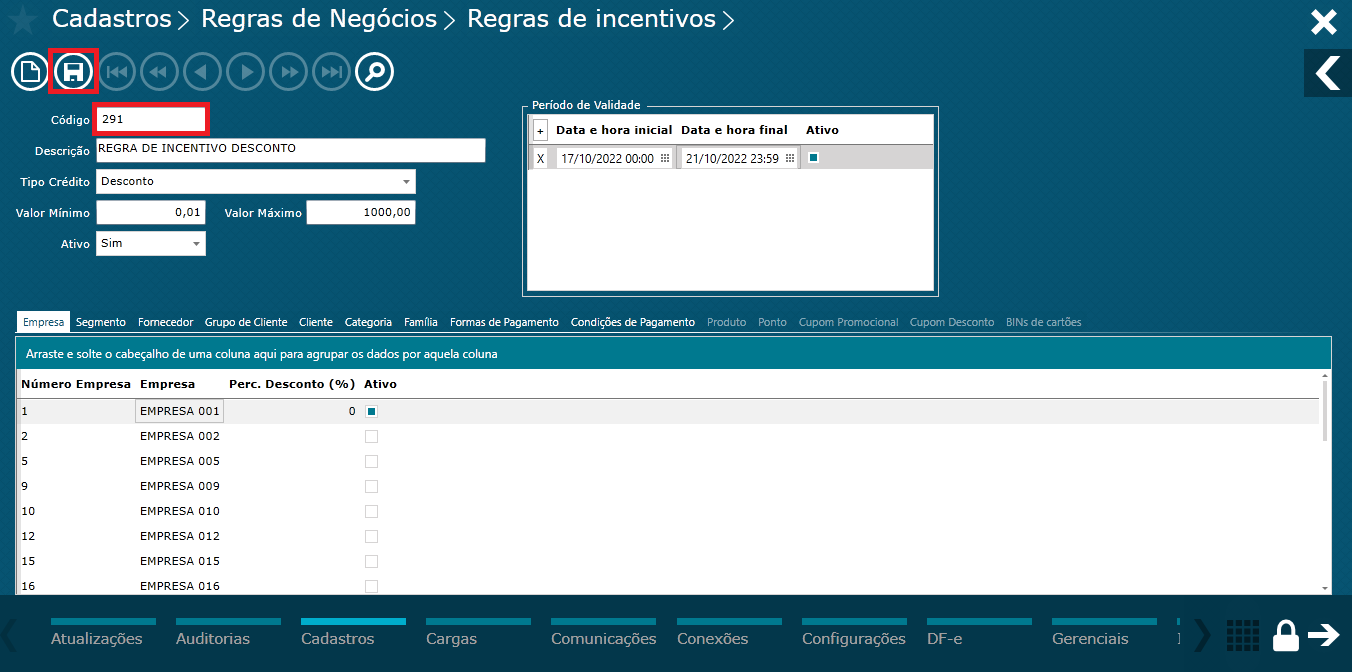Image resolution: width=1352 pixels, height=672 pixels.
Task: Switch to the Empresa tab
Action: coord(43,322)
